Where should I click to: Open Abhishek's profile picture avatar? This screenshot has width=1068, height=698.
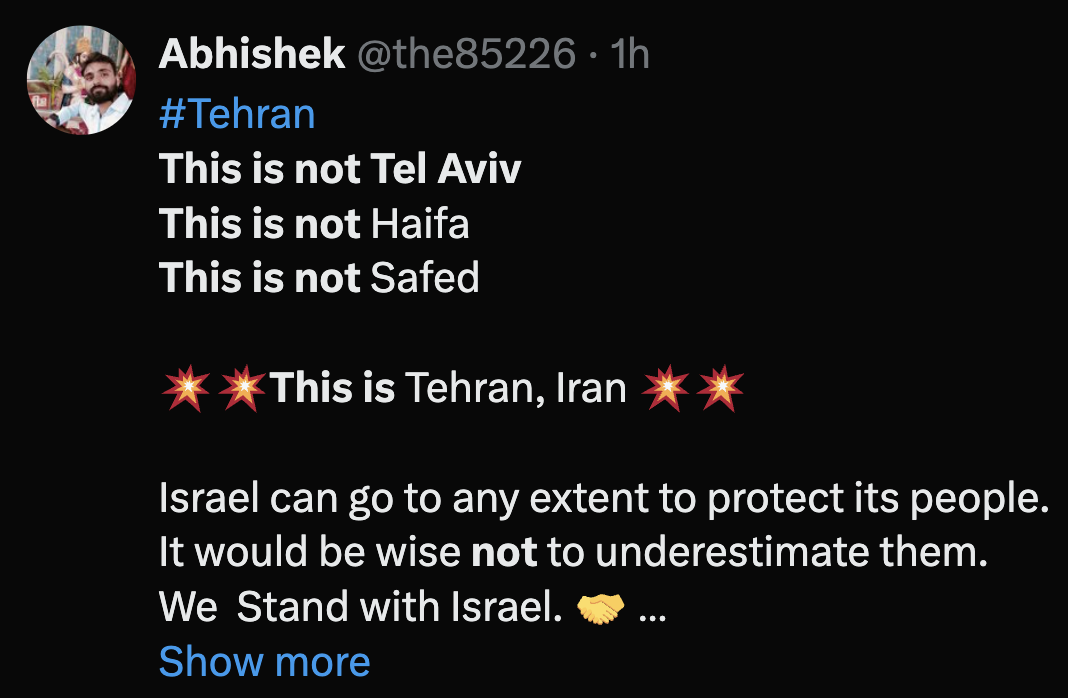(80, 81)
